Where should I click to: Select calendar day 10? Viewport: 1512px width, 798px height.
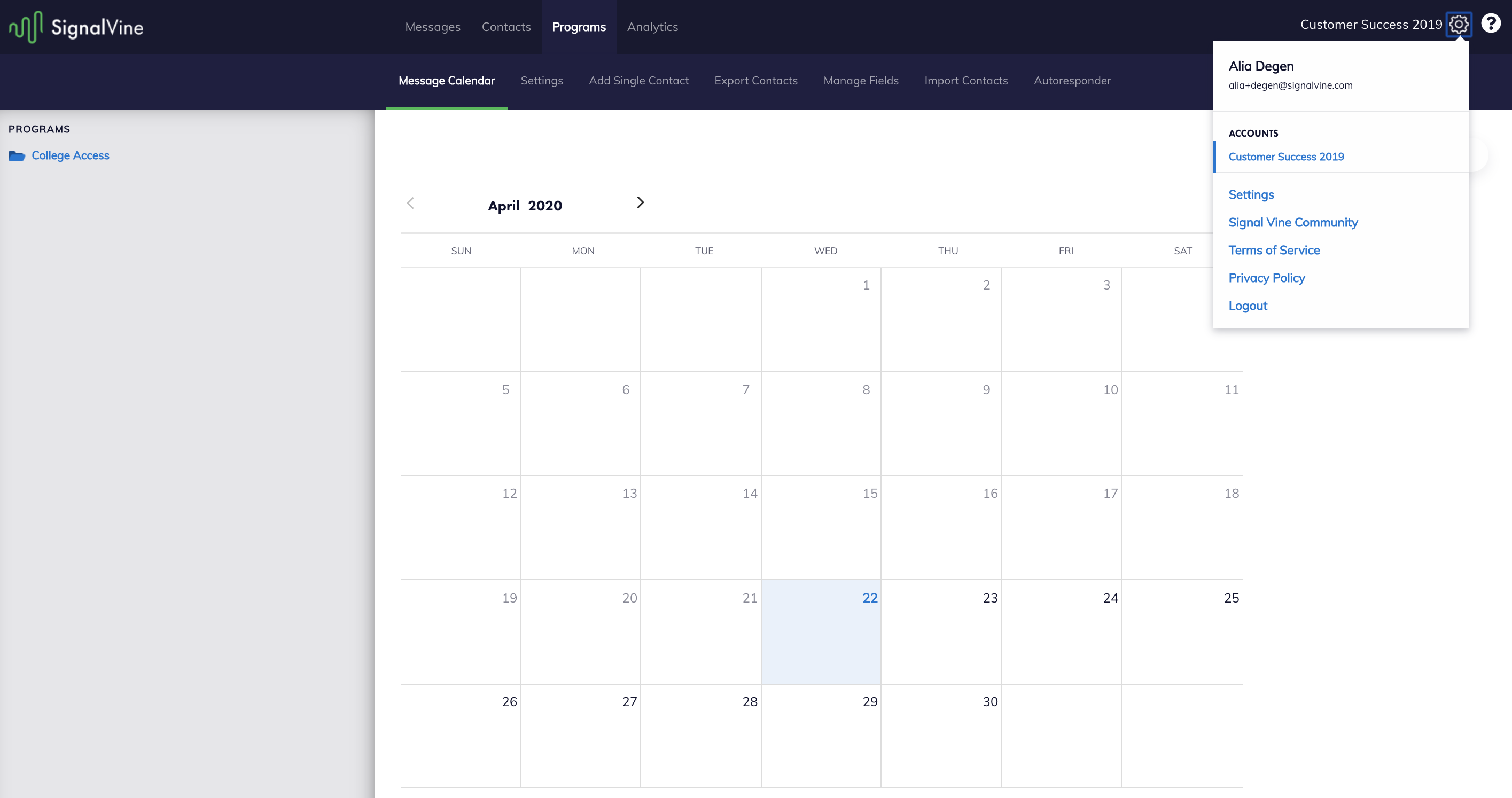[1062, 424]
